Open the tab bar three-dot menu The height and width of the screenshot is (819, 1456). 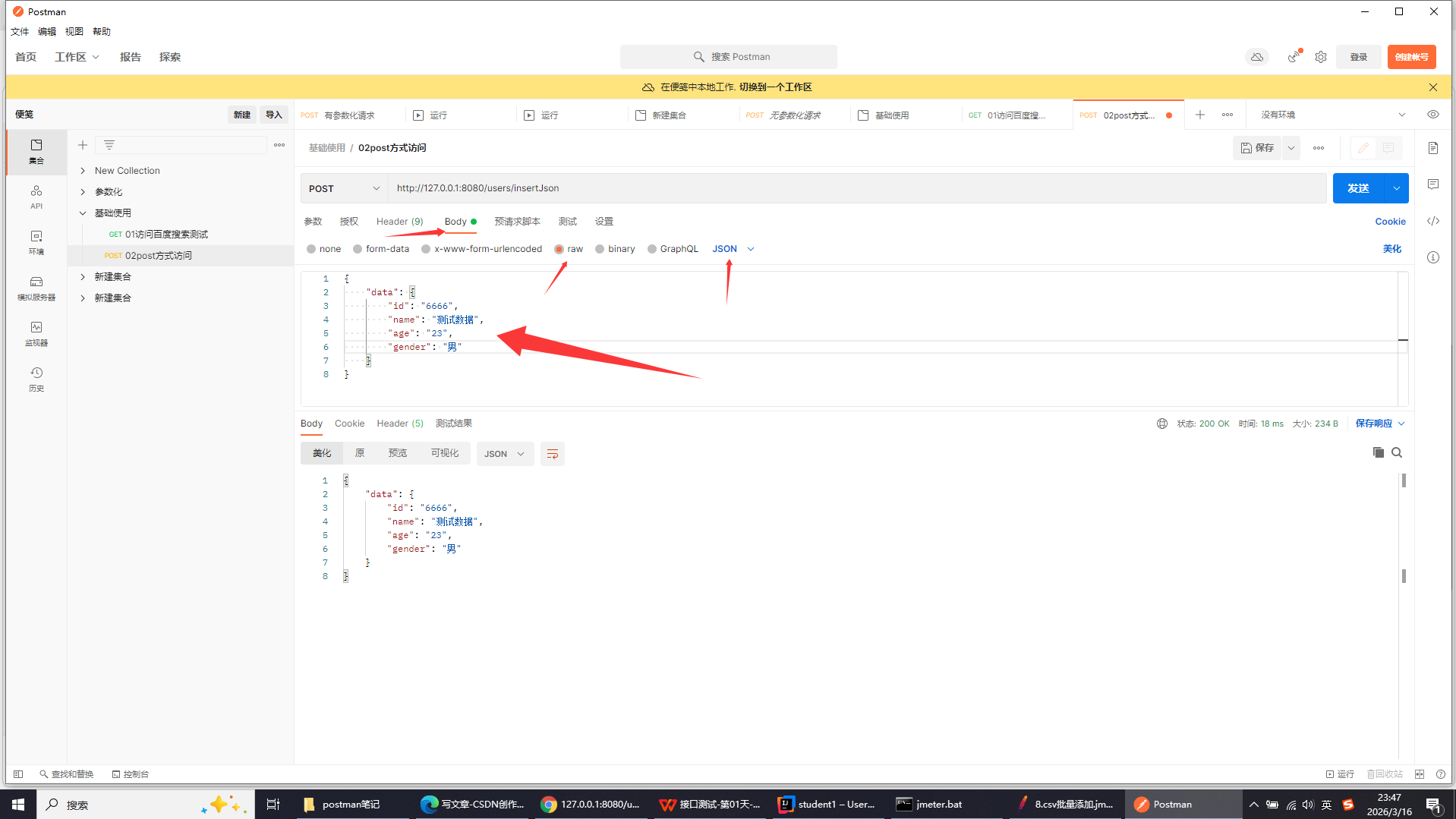coord(1228,115)
